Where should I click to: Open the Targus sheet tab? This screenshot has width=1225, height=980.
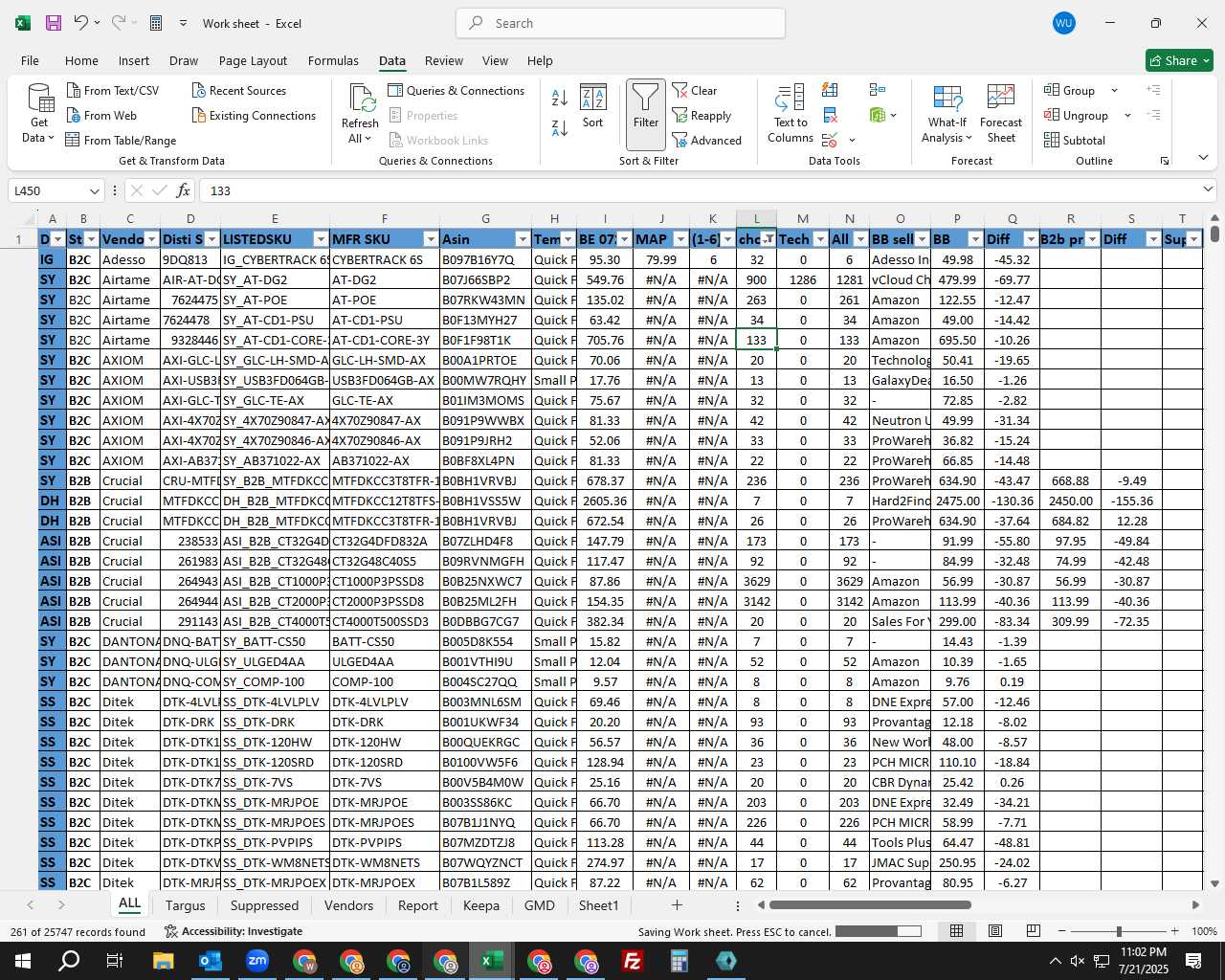(185, 905)
